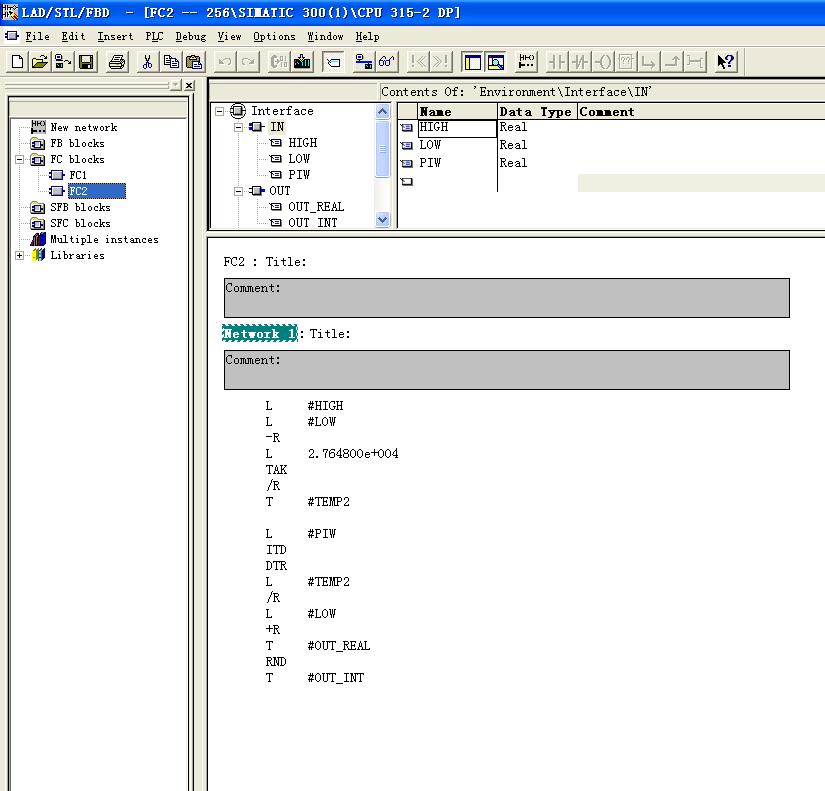This screenshot has height=791, width=825.
Task: Open the PLC menu
Action: pos(153,36)
